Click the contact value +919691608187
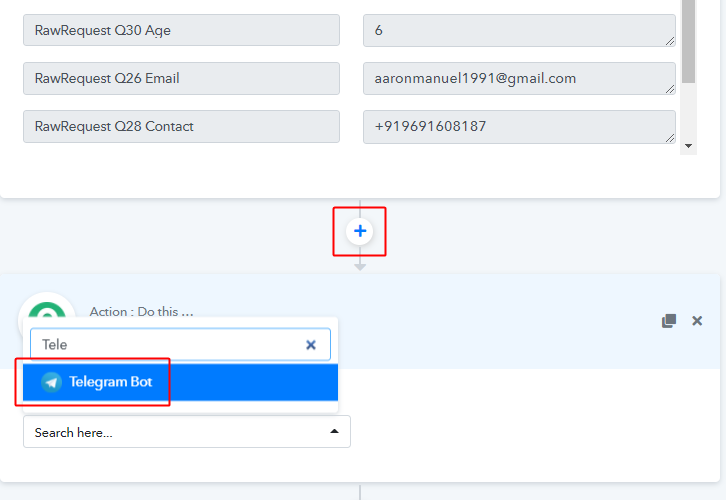This screenshot has width=726, height=500. point(519,126)
